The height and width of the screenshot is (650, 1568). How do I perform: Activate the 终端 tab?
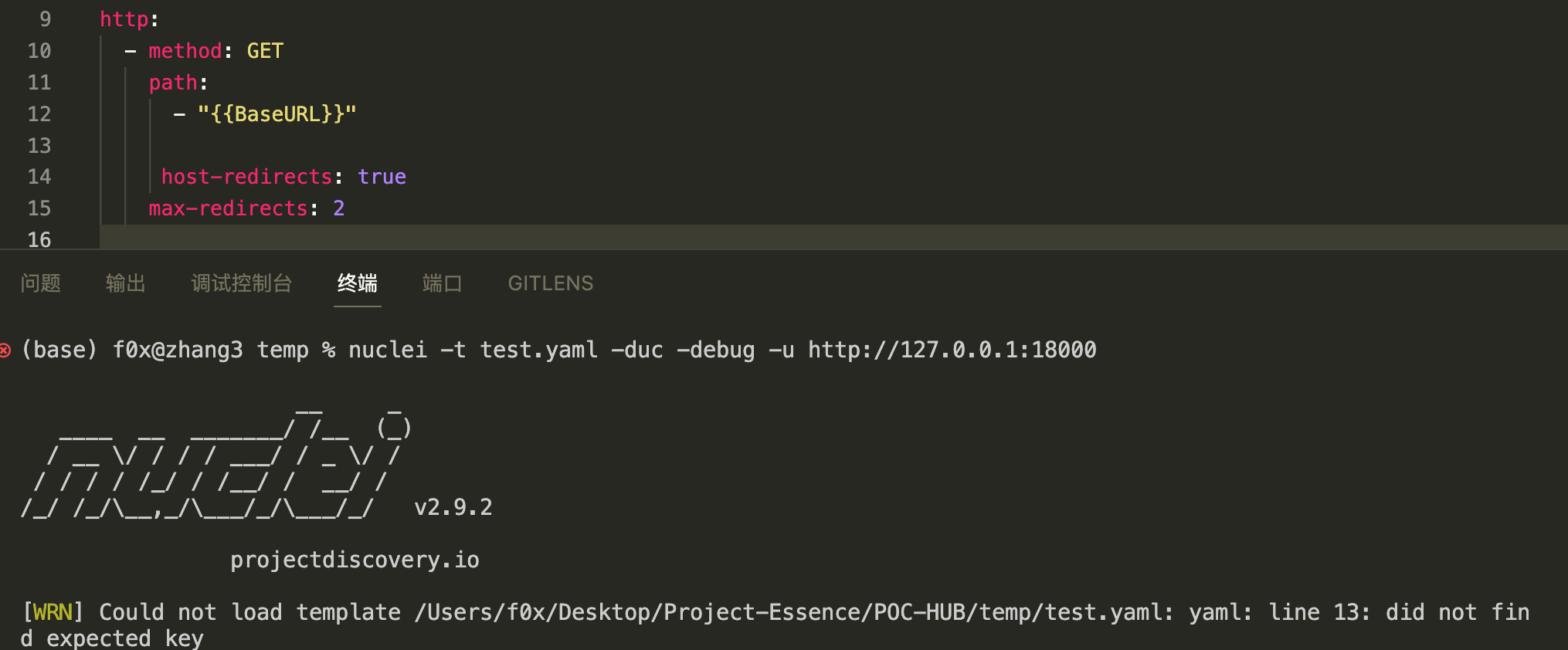tap(357, 283)
